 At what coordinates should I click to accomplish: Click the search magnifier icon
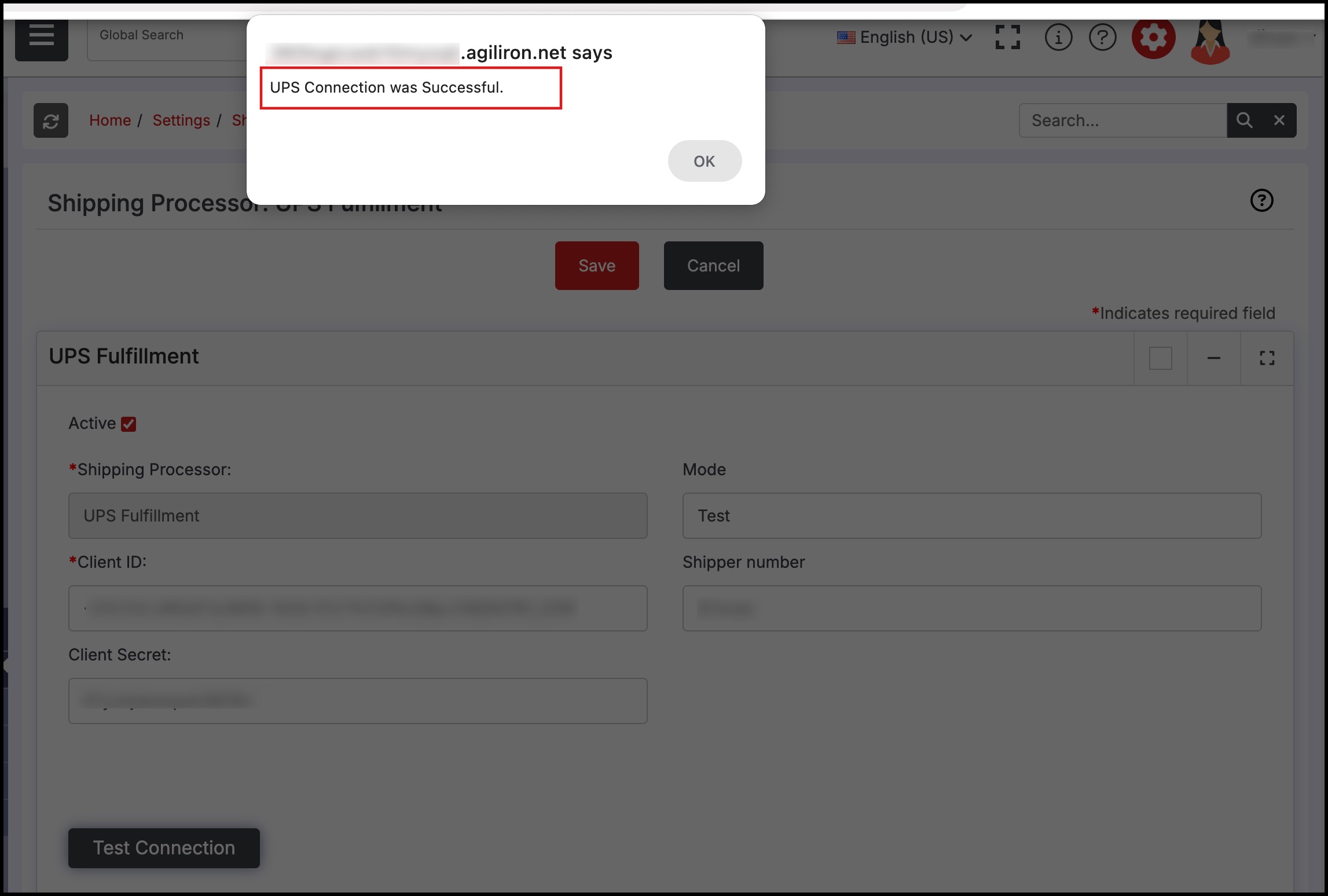click(x=1244, y=120)
